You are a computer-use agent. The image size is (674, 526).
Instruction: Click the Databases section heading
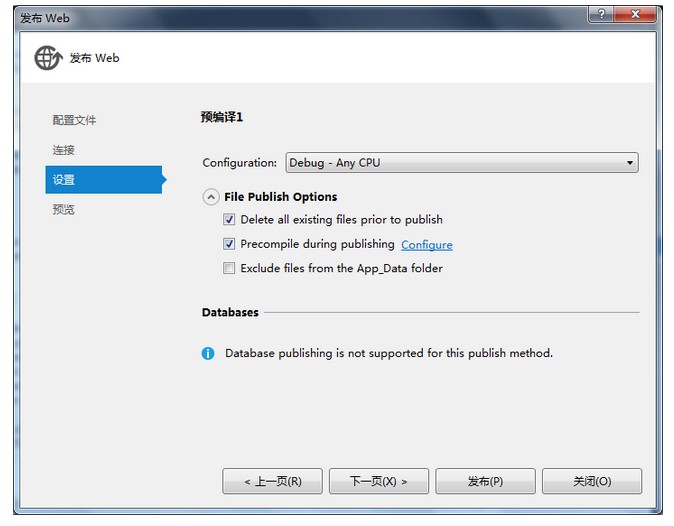pos(230,312)
